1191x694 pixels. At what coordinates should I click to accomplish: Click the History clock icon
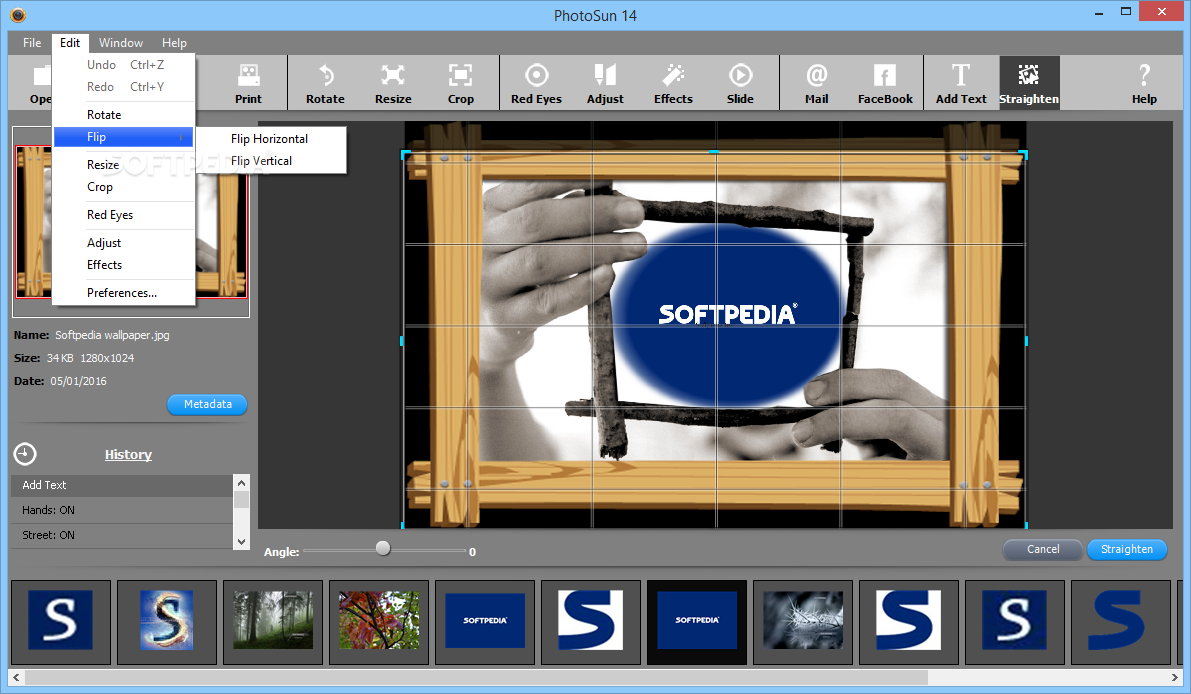pos(25,454)
